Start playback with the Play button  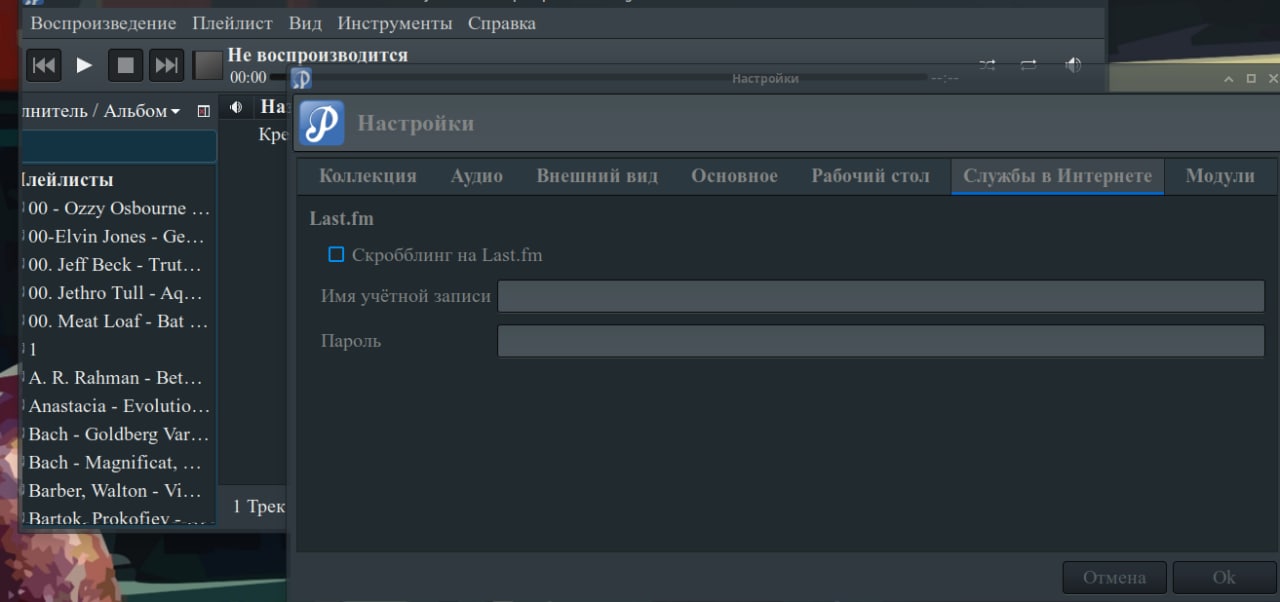[85, 65]
